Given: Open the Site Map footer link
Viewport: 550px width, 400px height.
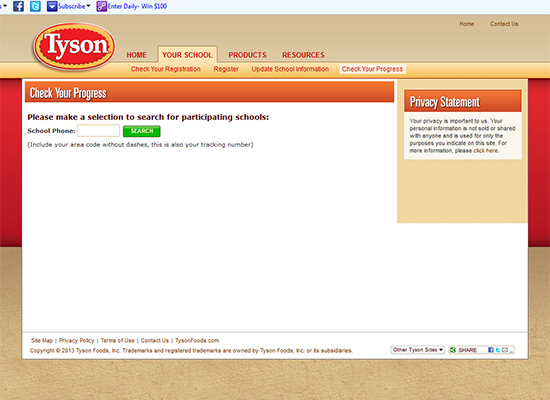Looking at the screenshot, I should pos(42,340).
